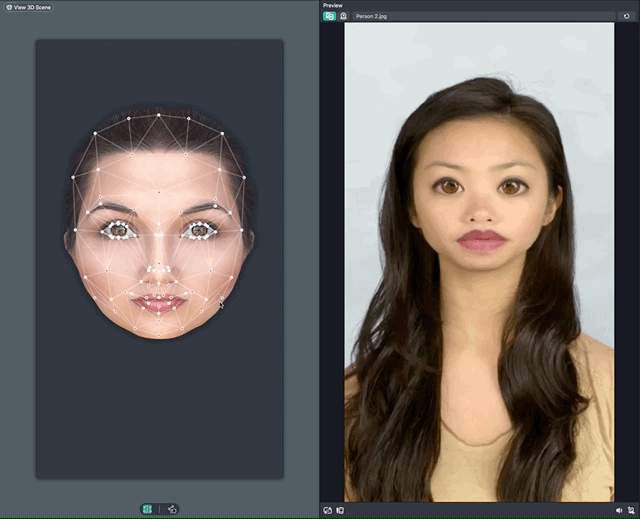The image size is (640, 519).
Task: Click the chin vertex of the face mesh
Action: [159, 335]
